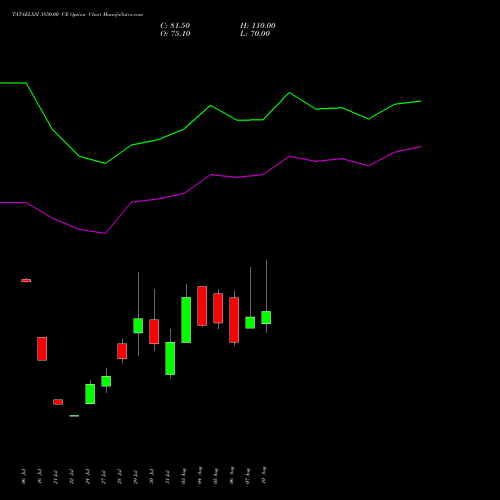
Task: Click the 04 Aug date label
Action: point(199,475)
